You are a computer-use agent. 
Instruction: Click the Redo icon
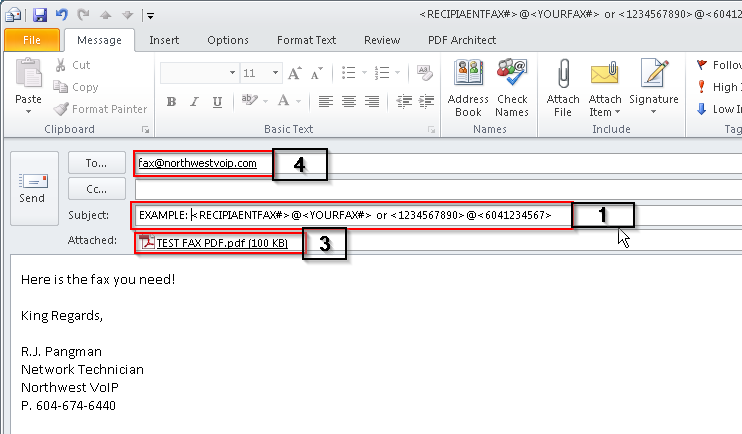[x=84, y=15]
